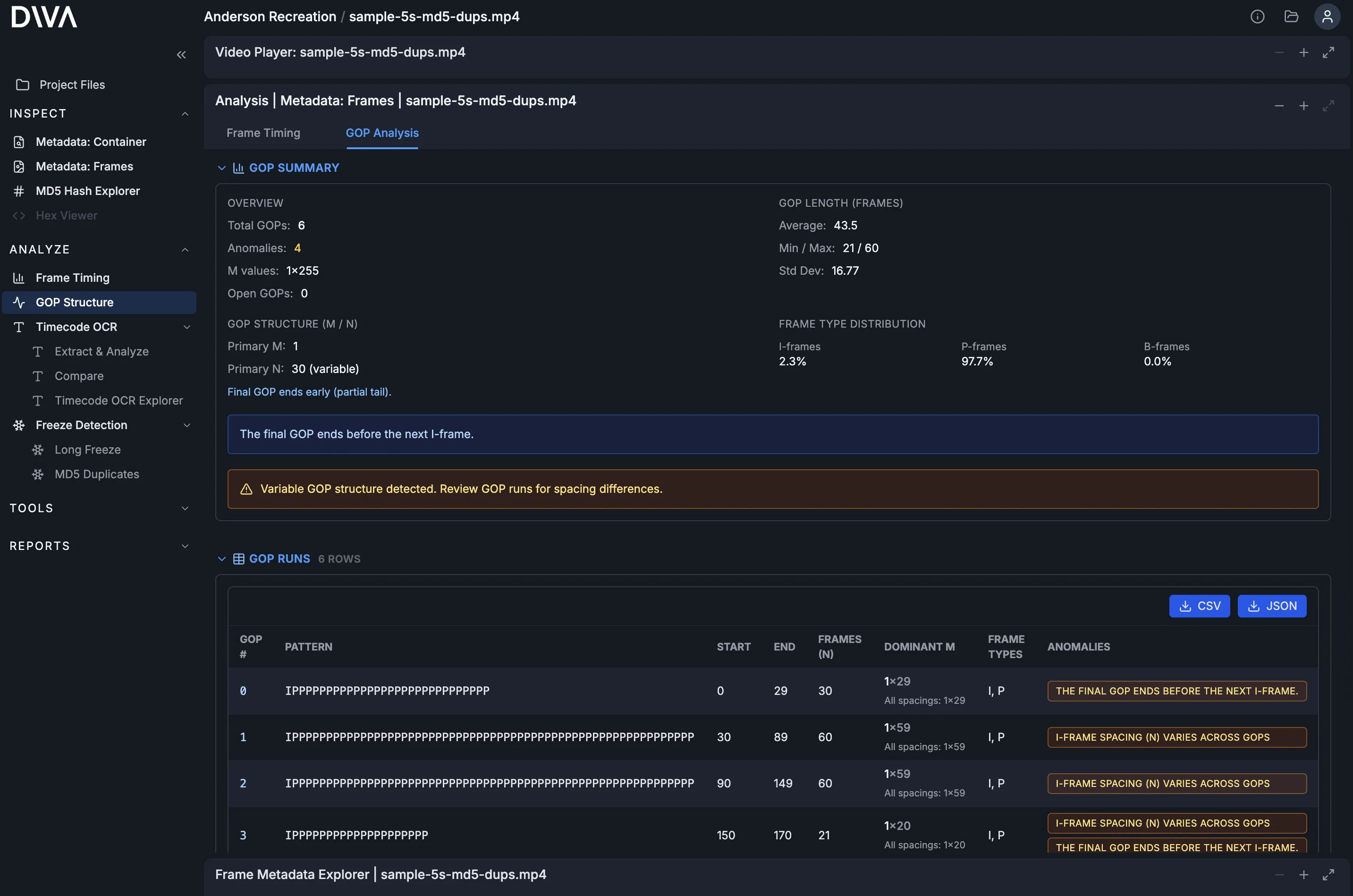The height and width of the screenshot is (896, 1353).
Task: Open MD5 Duplicates under Freeze Detection
Action: coord(97,474)
